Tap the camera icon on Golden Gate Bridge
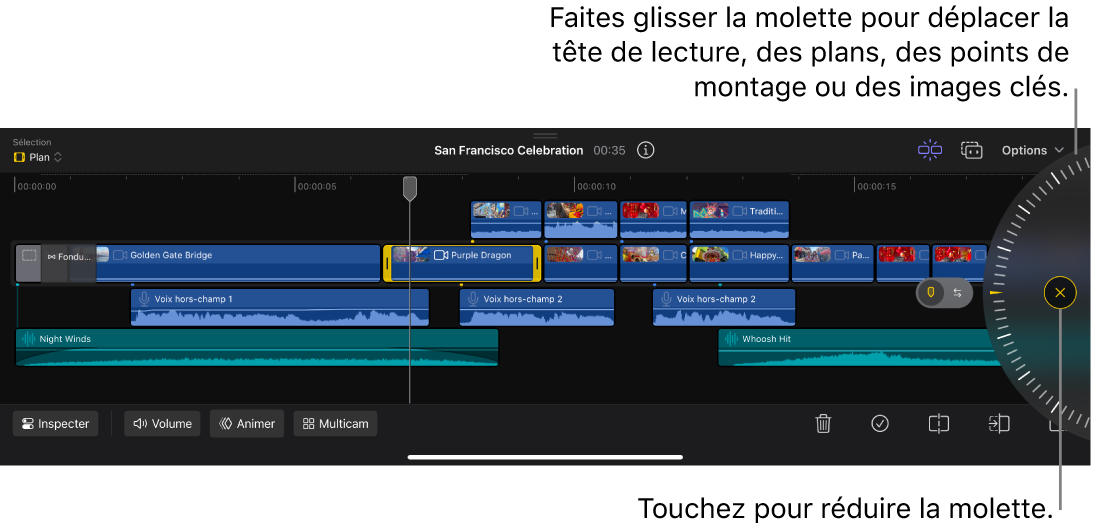Viewport: 1093px width, 532px height. point(120,255)
